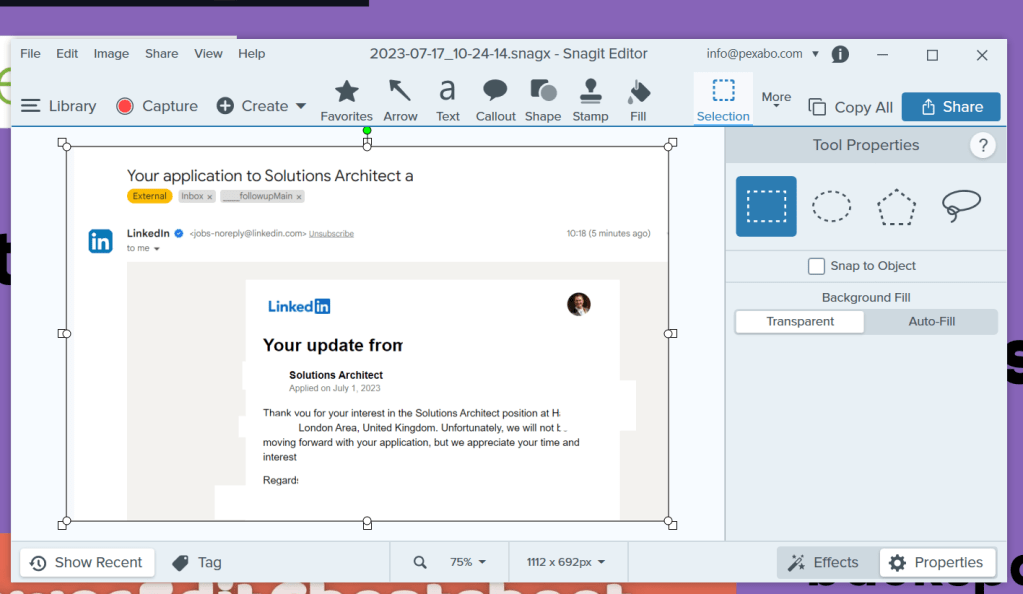Select the Fill tool
This screenshot has width=1023, height=594.
tap(638, 101)
